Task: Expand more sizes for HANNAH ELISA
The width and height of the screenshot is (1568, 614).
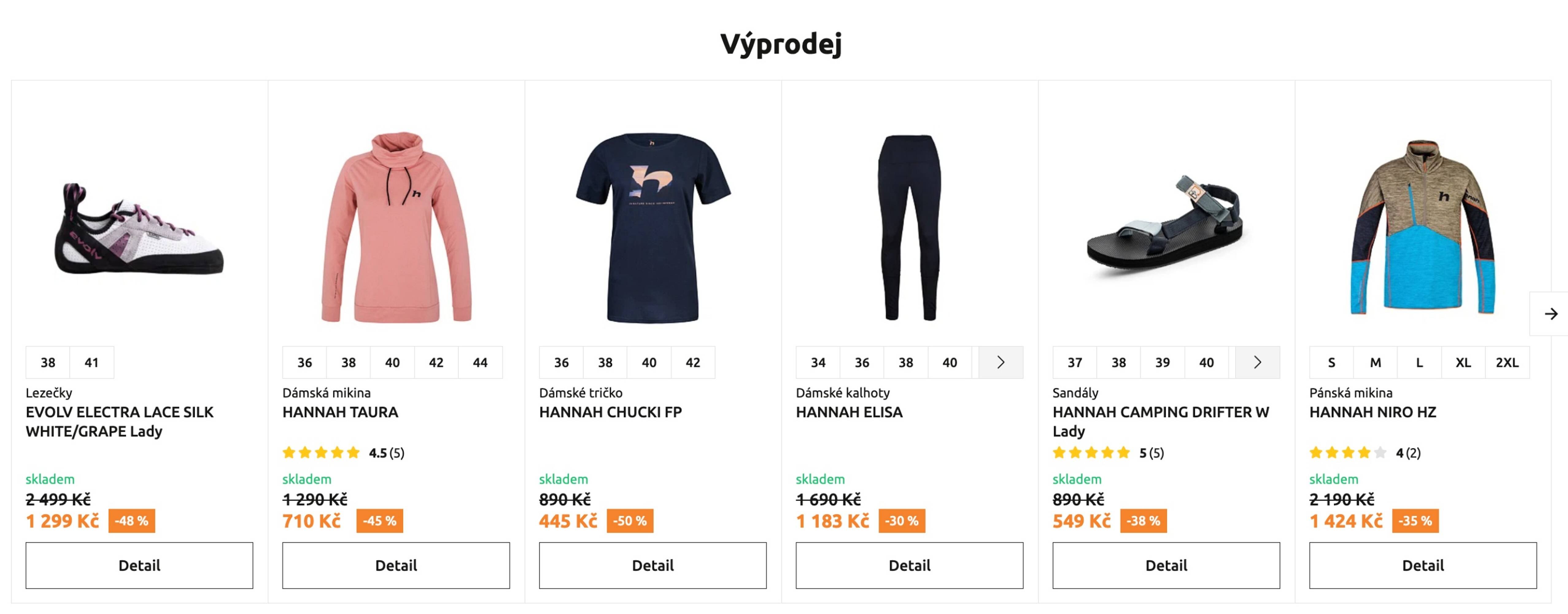Action: [x=1000, y=363]
